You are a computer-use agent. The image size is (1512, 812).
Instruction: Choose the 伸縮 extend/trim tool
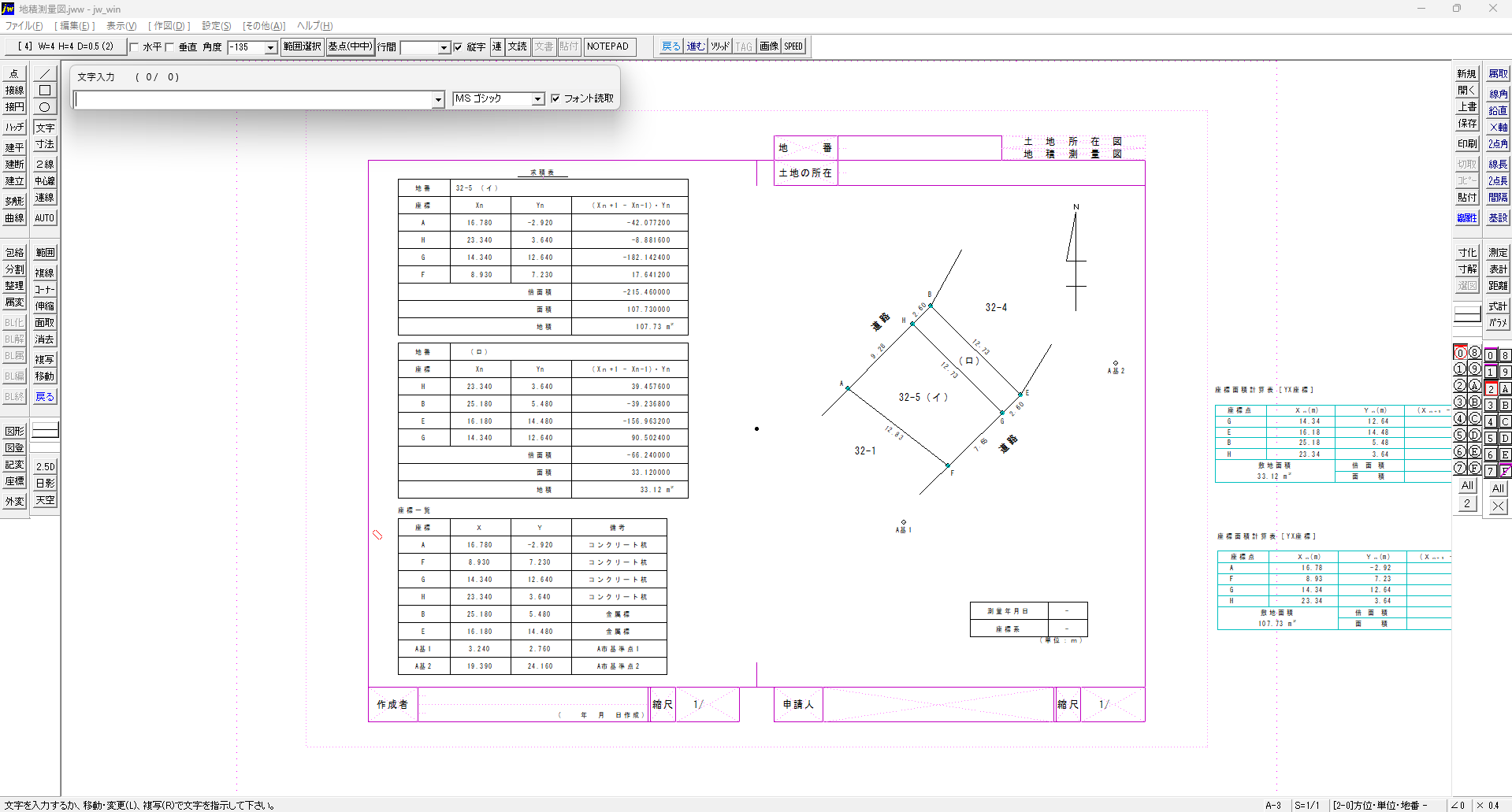click(45, 306)
